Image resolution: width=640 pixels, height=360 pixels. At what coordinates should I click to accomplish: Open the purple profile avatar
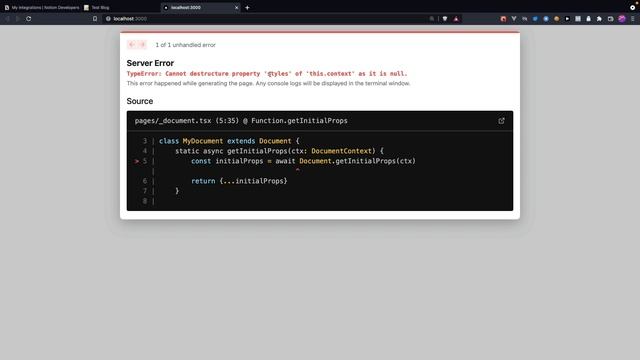point(622,19)
